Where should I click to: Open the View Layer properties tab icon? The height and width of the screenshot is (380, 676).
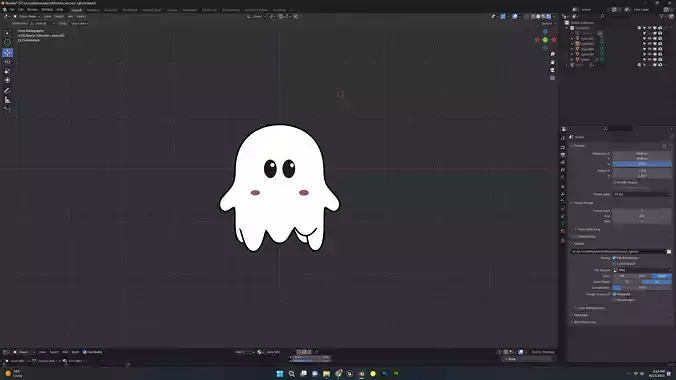563,162
